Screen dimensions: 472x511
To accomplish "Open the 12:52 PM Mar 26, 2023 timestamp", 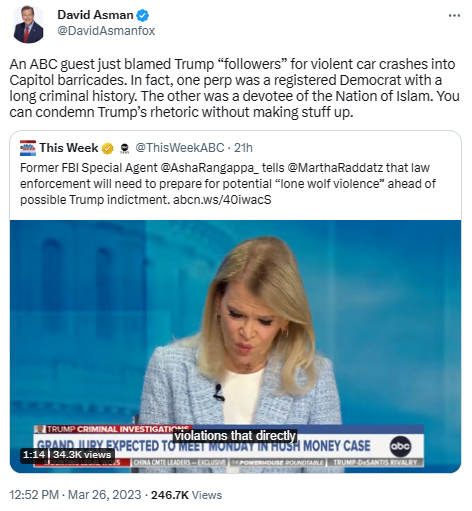I will point(75,495).
